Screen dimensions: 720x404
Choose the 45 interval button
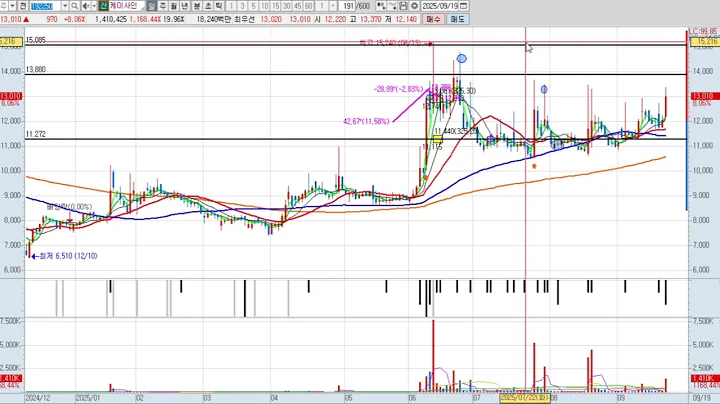tap(298, 6)
